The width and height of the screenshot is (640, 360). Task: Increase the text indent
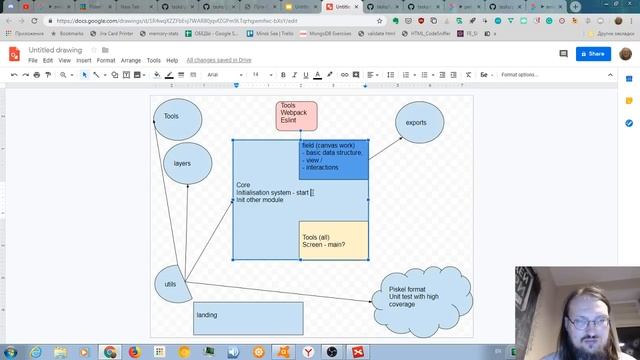pos(453,75)
